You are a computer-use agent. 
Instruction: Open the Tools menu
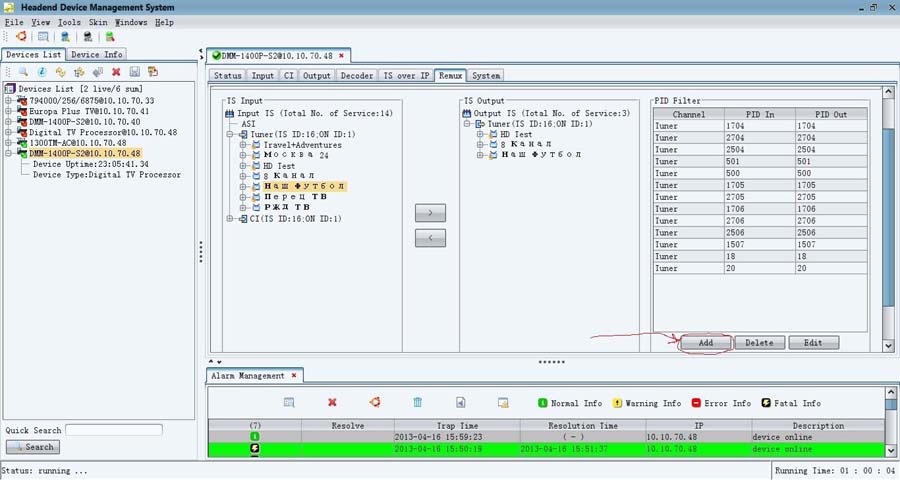[69, 22]
